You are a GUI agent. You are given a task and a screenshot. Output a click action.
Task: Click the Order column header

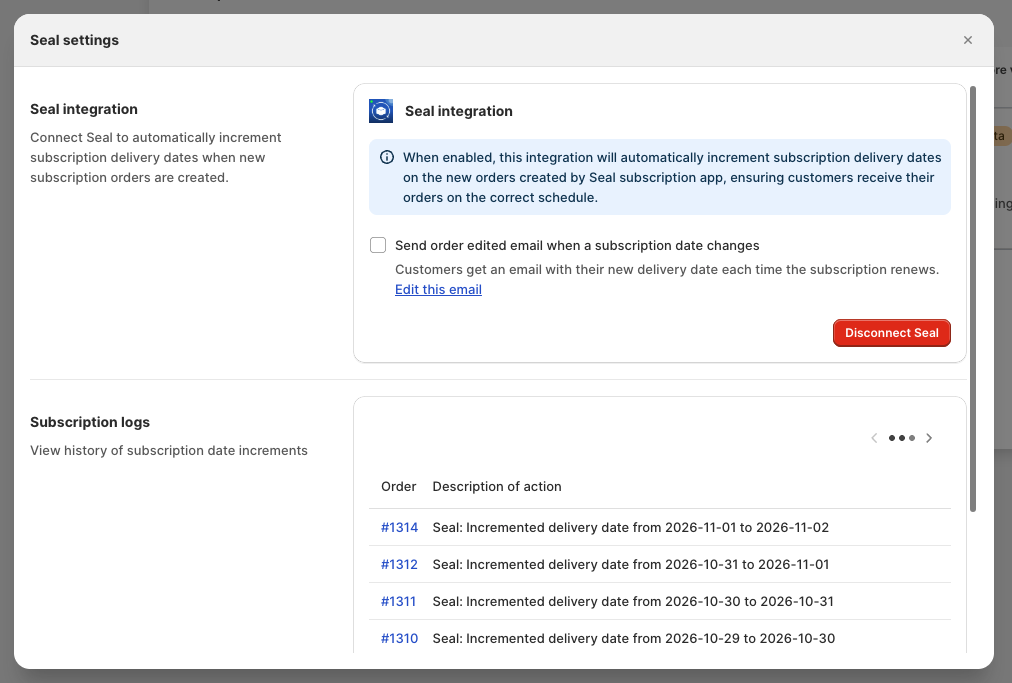point(399,487)
